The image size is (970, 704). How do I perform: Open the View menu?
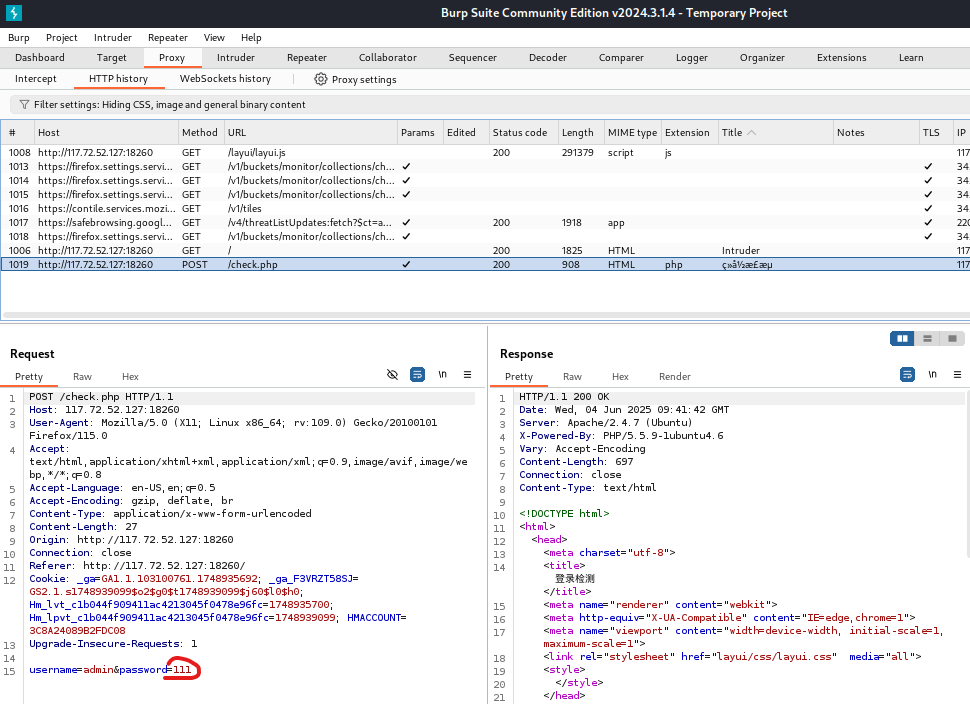point(214,38)
